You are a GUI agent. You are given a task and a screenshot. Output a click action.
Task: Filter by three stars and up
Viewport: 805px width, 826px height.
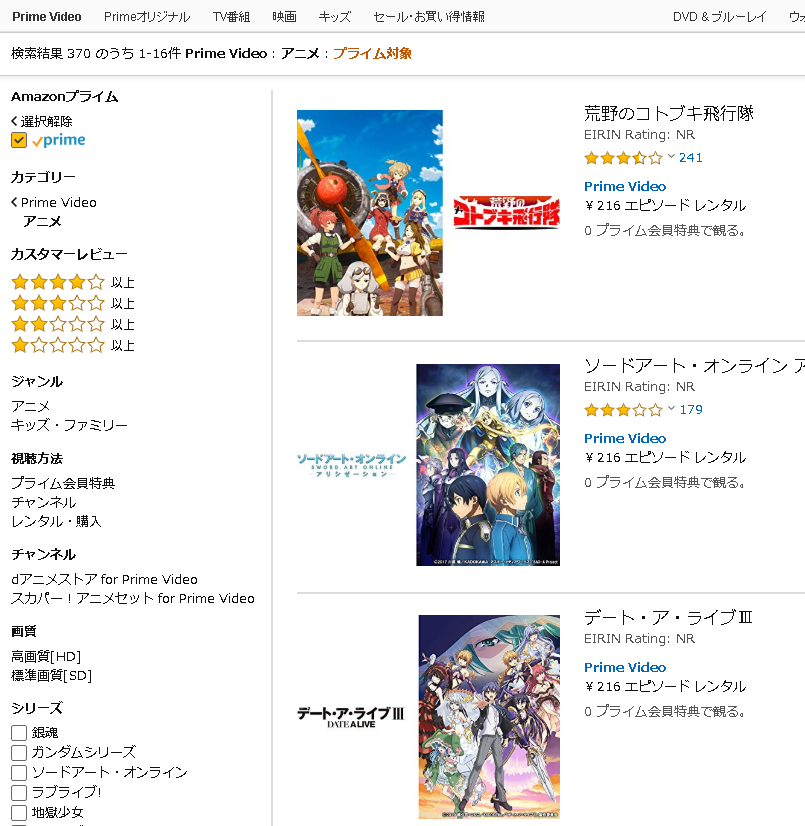73,303
